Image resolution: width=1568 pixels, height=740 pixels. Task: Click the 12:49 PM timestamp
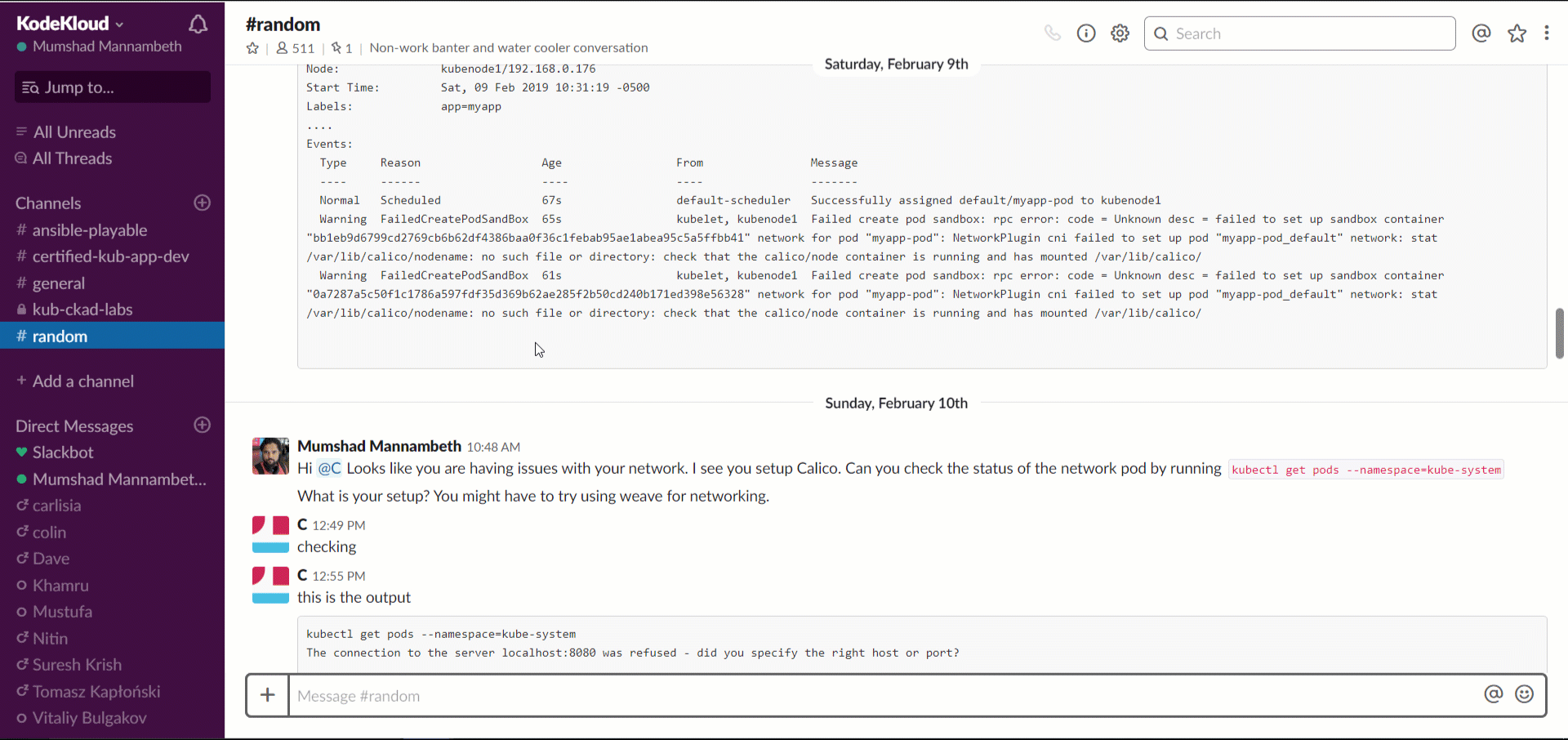(x=339, y=526)
